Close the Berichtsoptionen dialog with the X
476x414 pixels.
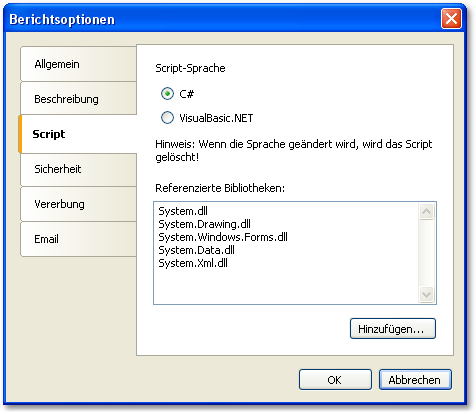451,19
